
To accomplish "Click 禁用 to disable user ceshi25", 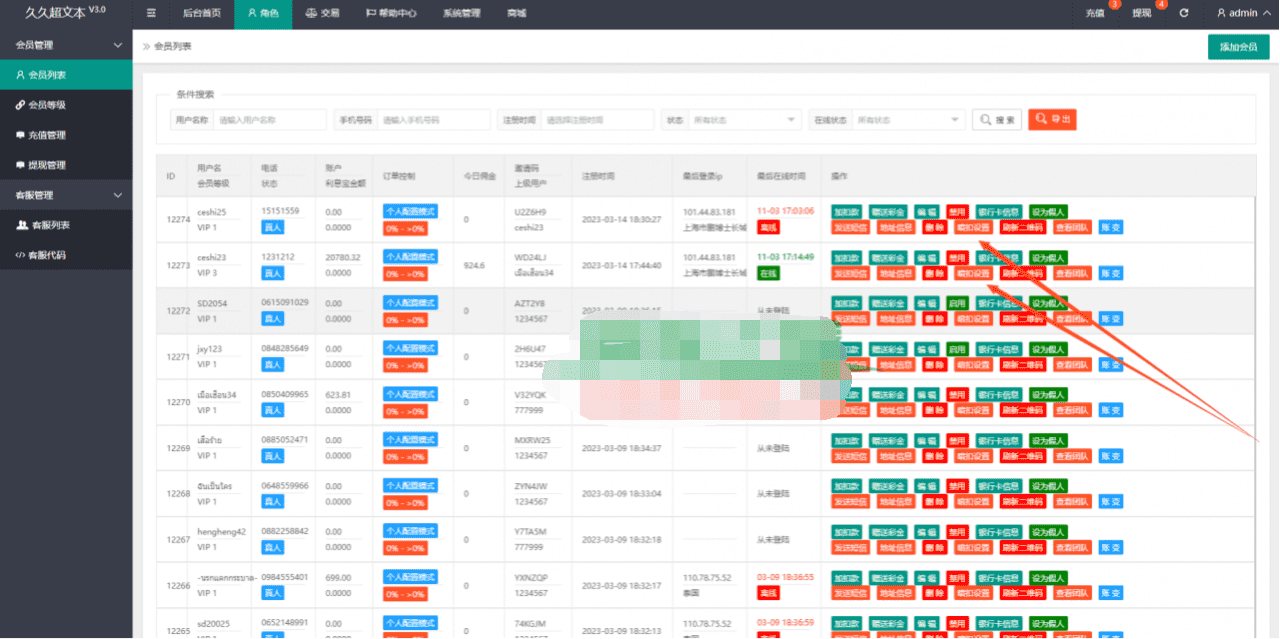I will point(958,212).
